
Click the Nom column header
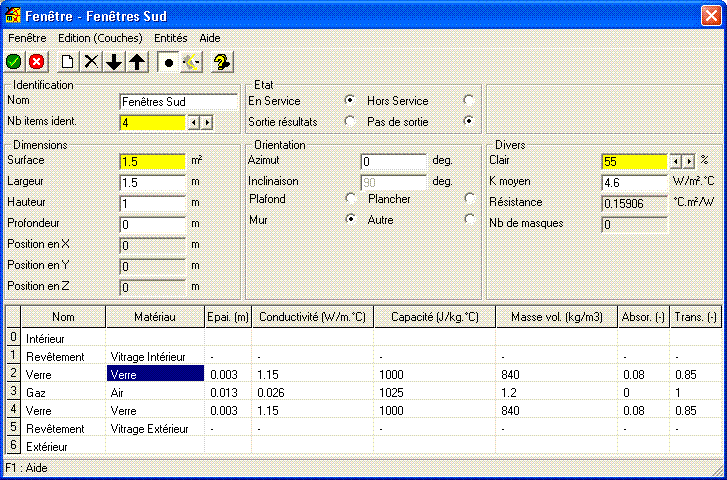pos(63,317)
